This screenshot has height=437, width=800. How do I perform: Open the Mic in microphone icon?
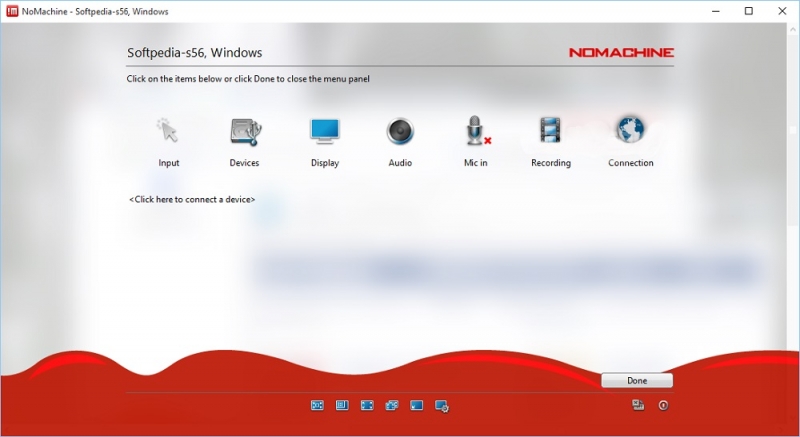[477, 131]
